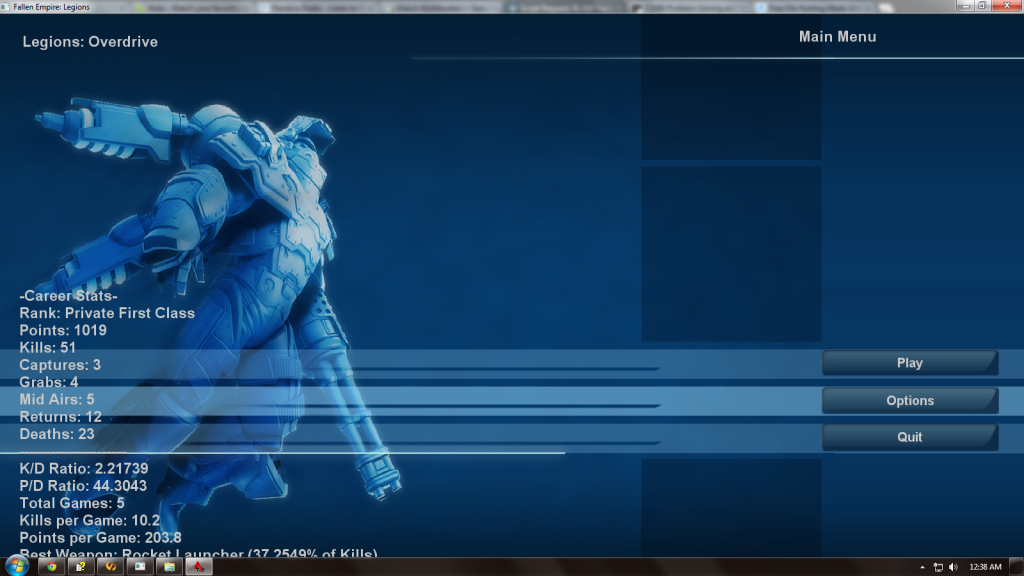
Task: Open the volume speaker tray icon
Action: coord(953,568)
